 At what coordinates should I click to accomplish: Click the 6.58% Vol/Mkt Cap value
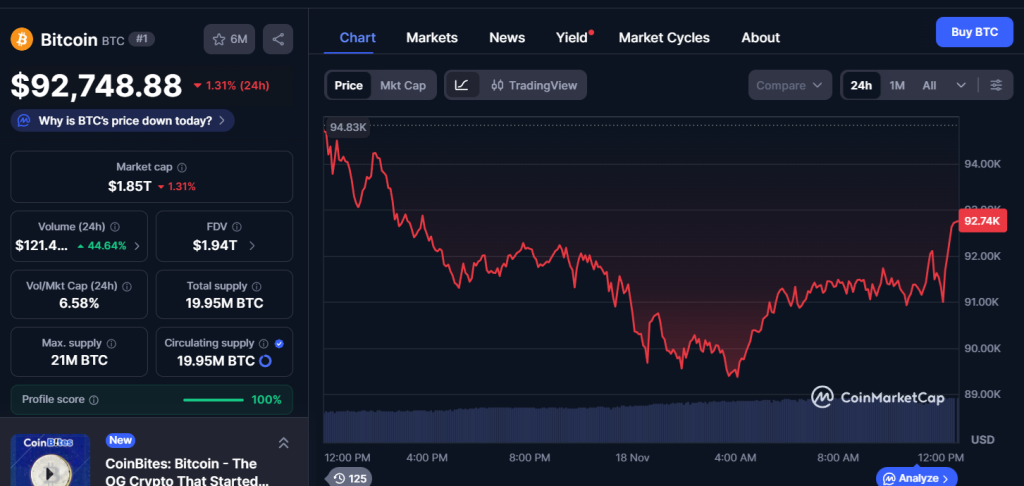[79, 304]
